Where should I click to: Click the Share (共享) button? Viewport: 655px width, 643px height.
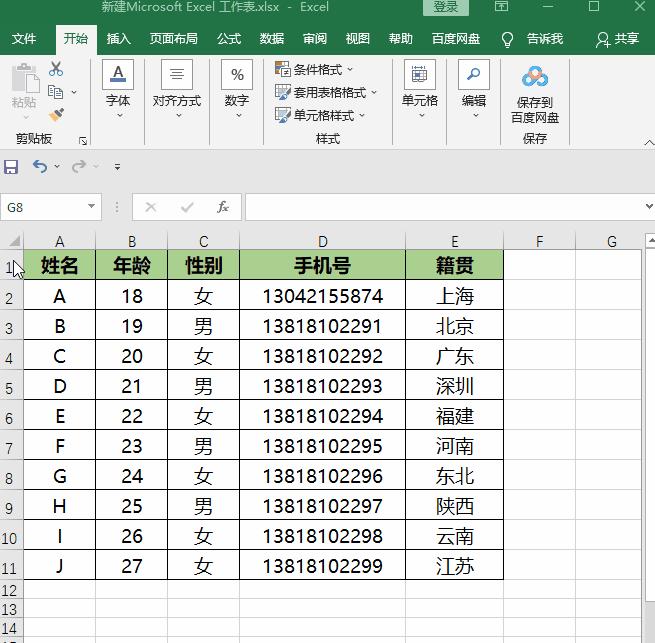coord(617,39)
